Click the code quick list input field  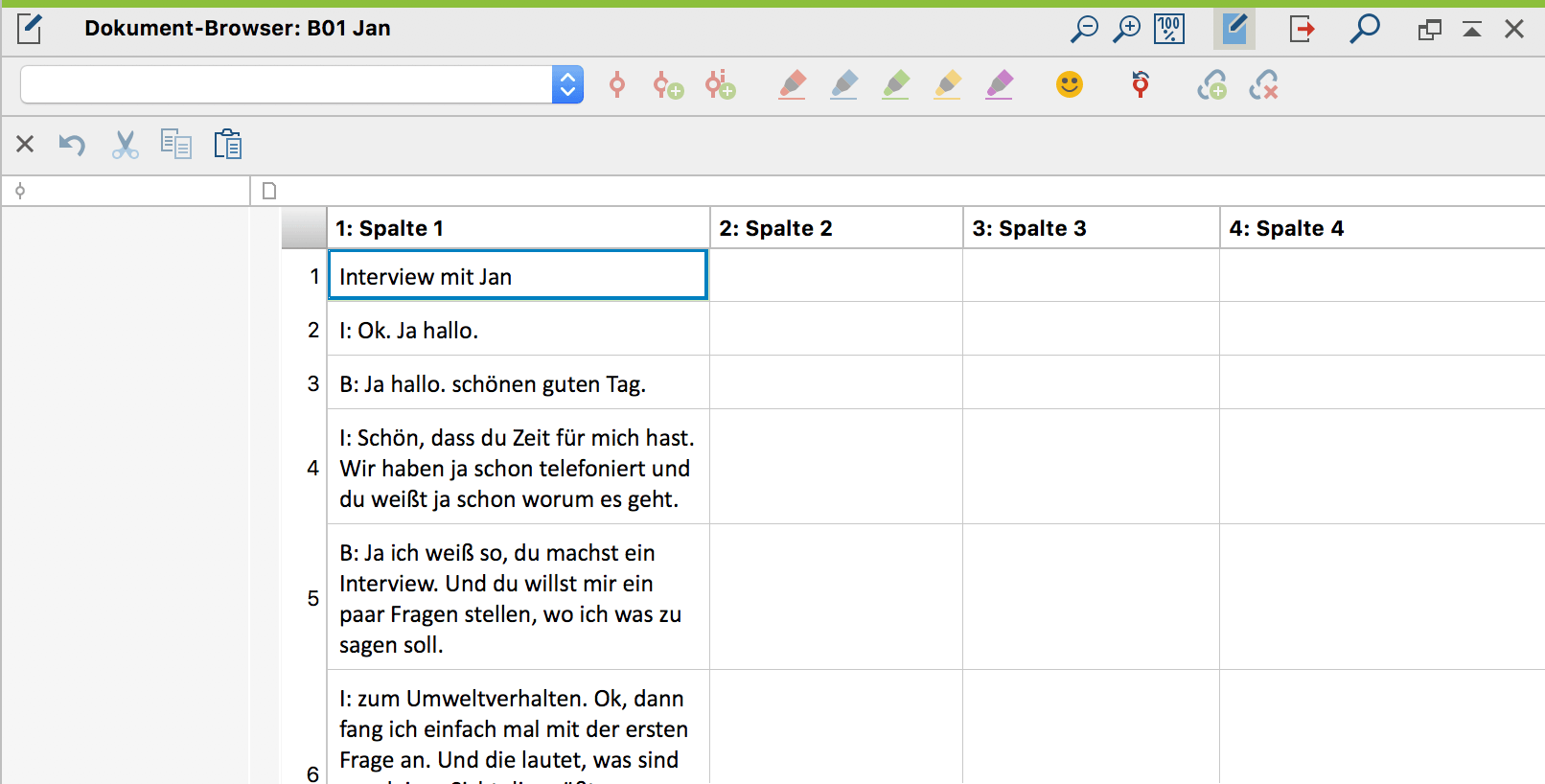click(287, 84)
